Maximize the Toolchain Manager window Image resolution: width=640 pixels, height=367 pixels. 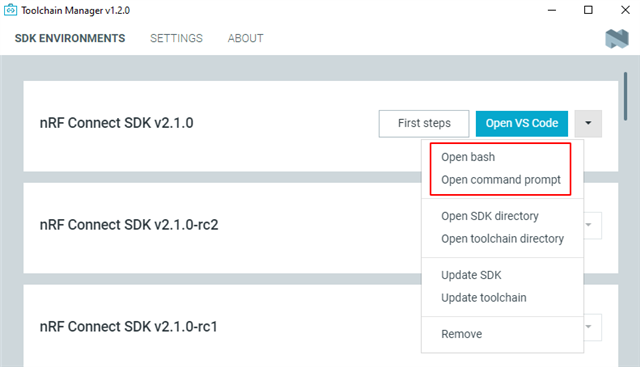pyautogui.click(x=588, y=10)
